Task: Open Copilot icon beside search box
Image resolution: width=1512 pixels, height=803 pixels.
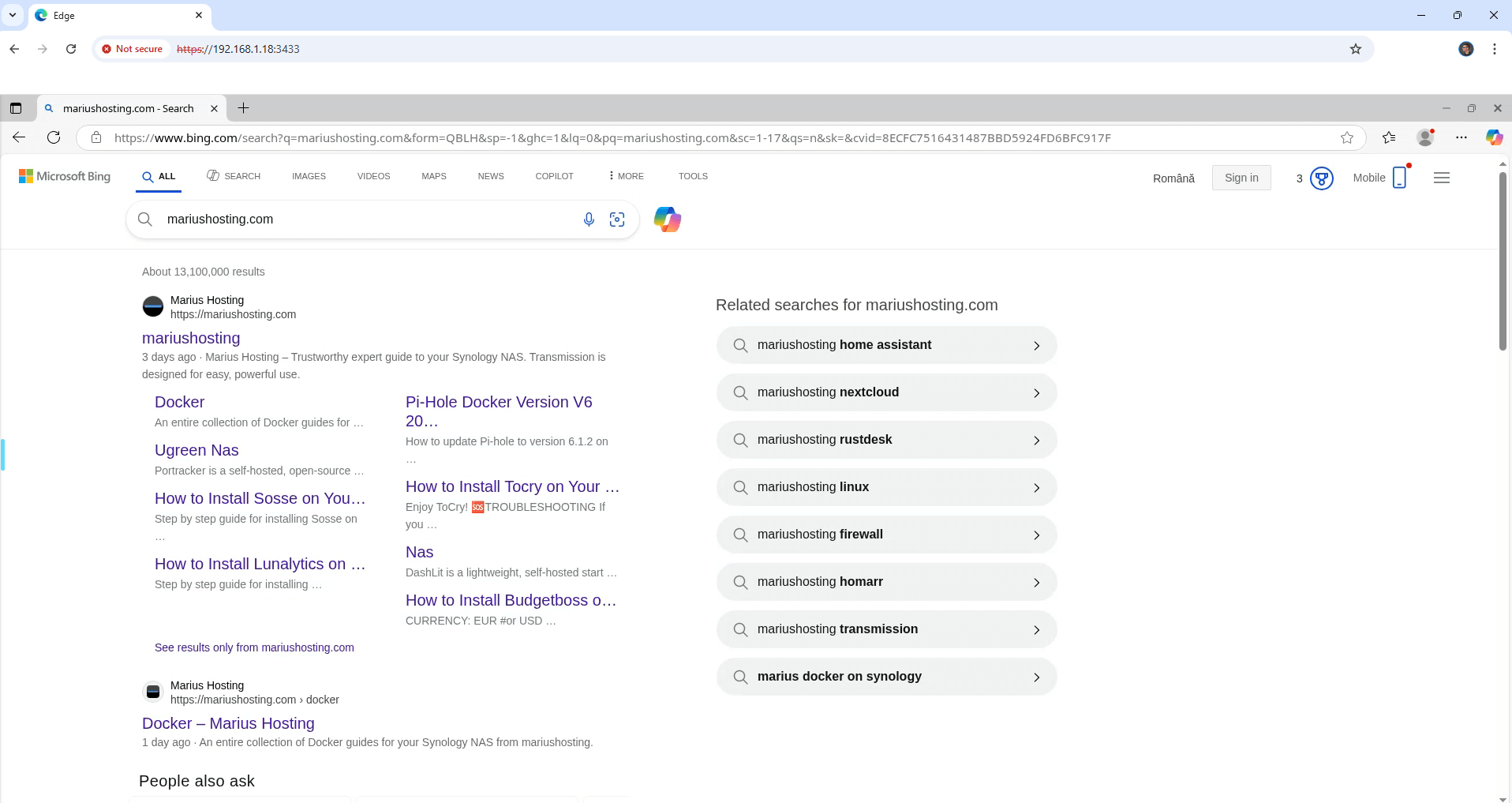Action: tap(668, 220)
